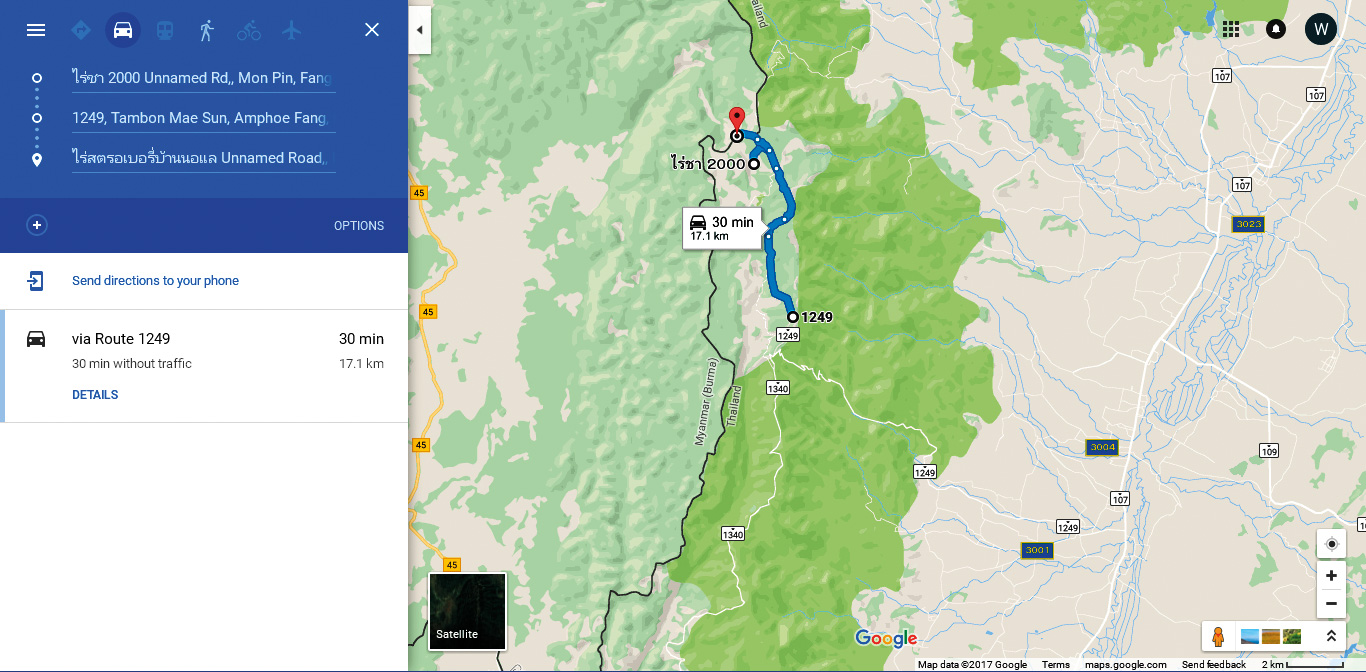Zoom in on the map
Screen dimensions: 1366x672
[x=1331, y=576]
